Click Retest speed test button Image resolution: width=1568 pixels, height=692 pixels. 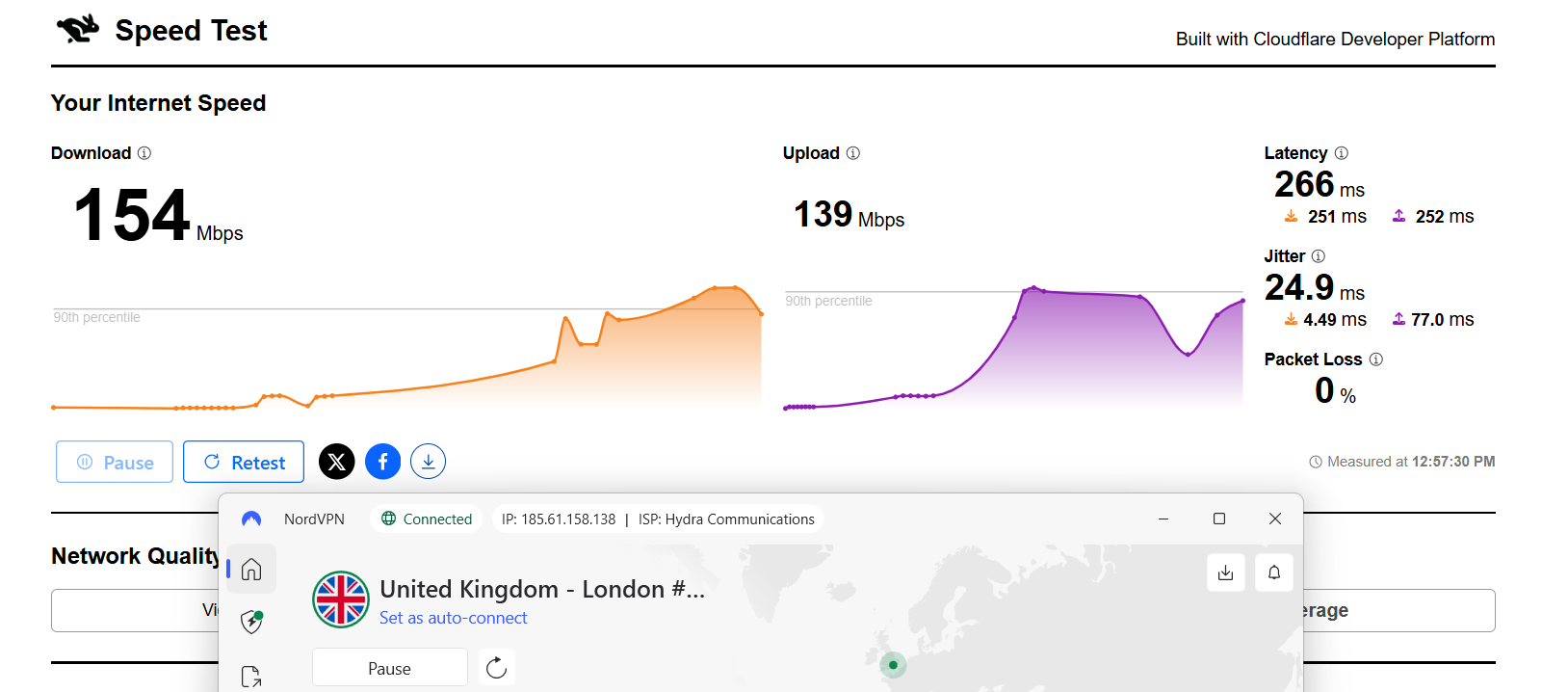tap(244, 462)
